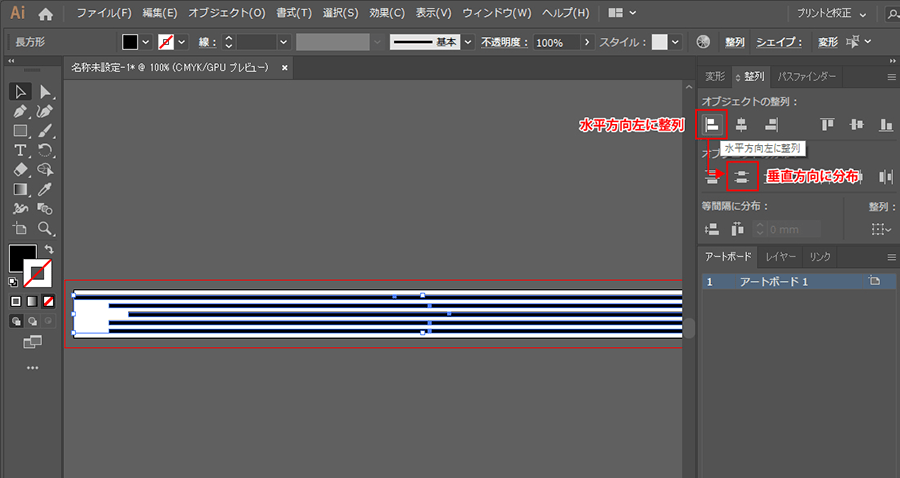
Task: Click シェイプ link in control bar
Action: click(x=779, y=42)
